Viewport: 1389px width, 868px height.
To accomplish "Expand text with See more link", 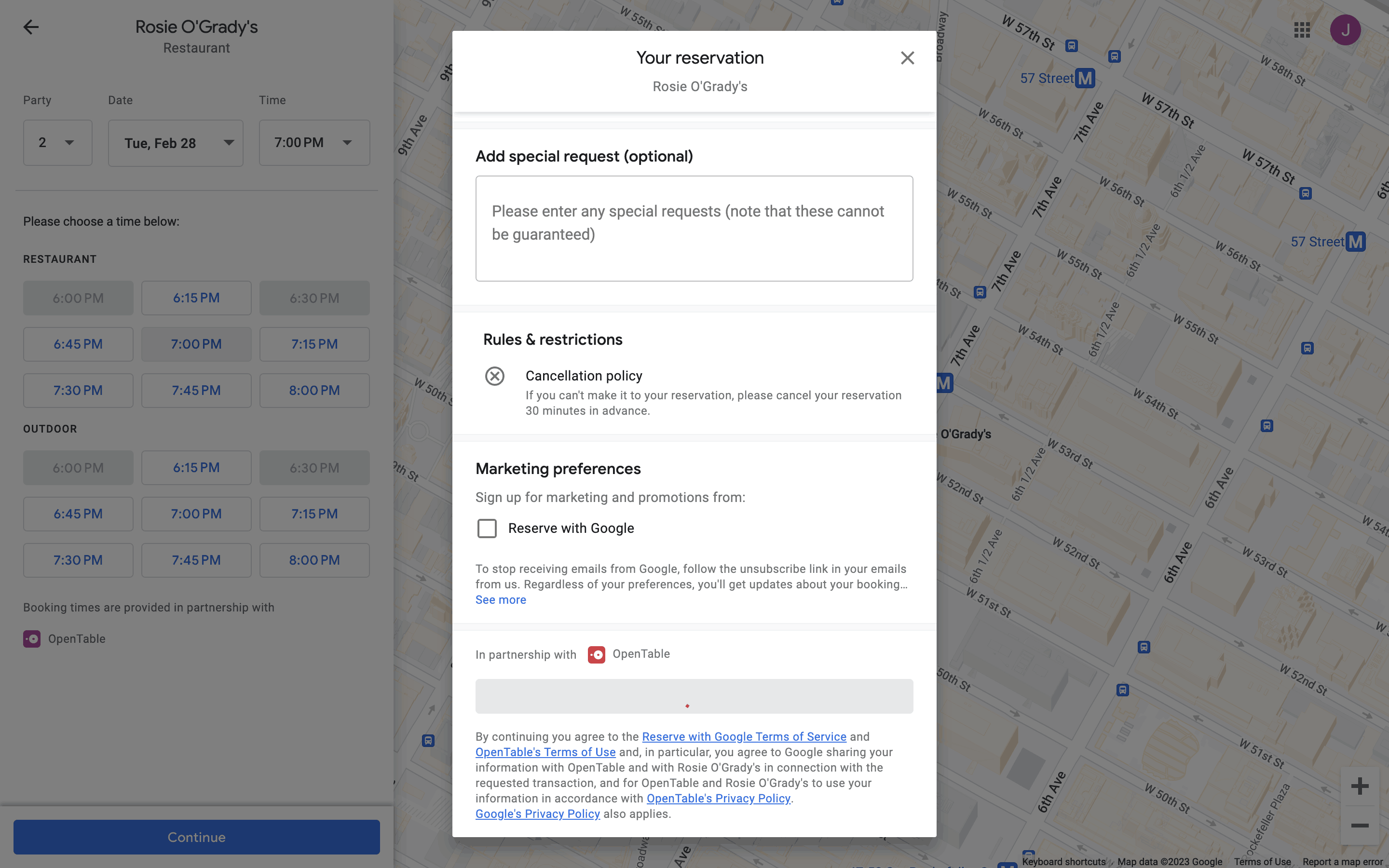I will point(501,599).
